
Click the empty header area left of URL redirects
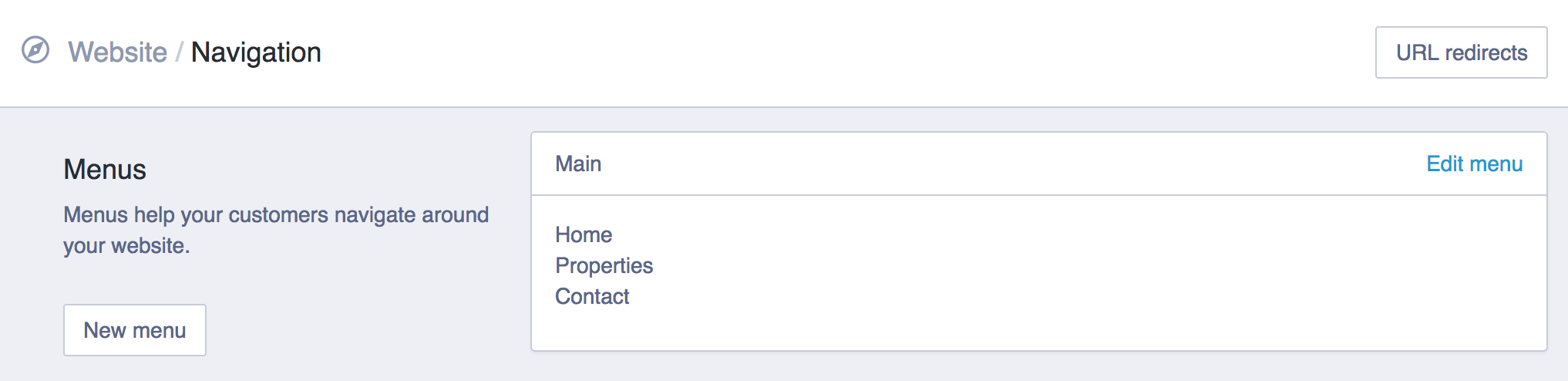pyautogui.click(x=848, y=52)
